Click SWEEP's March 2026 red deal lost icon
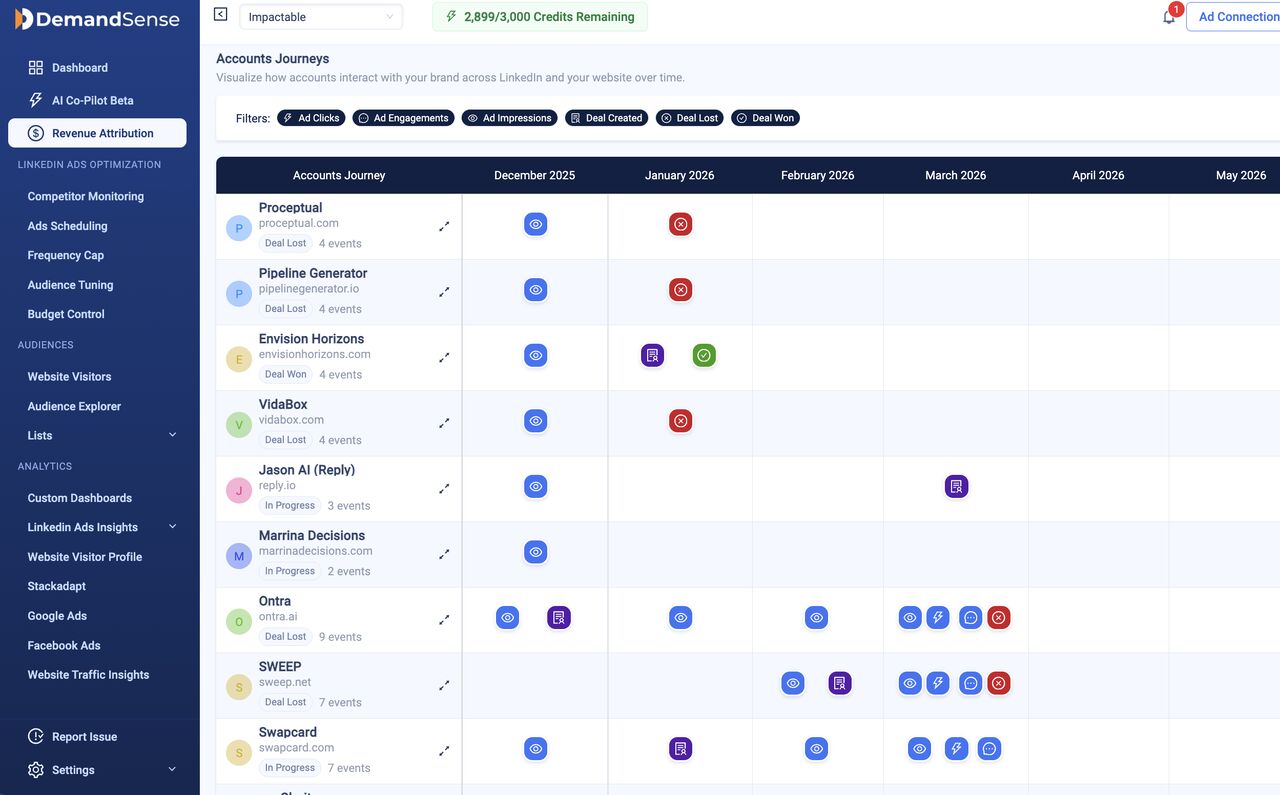This screenshot has width=1280, height=795. [x=998, y=684]
